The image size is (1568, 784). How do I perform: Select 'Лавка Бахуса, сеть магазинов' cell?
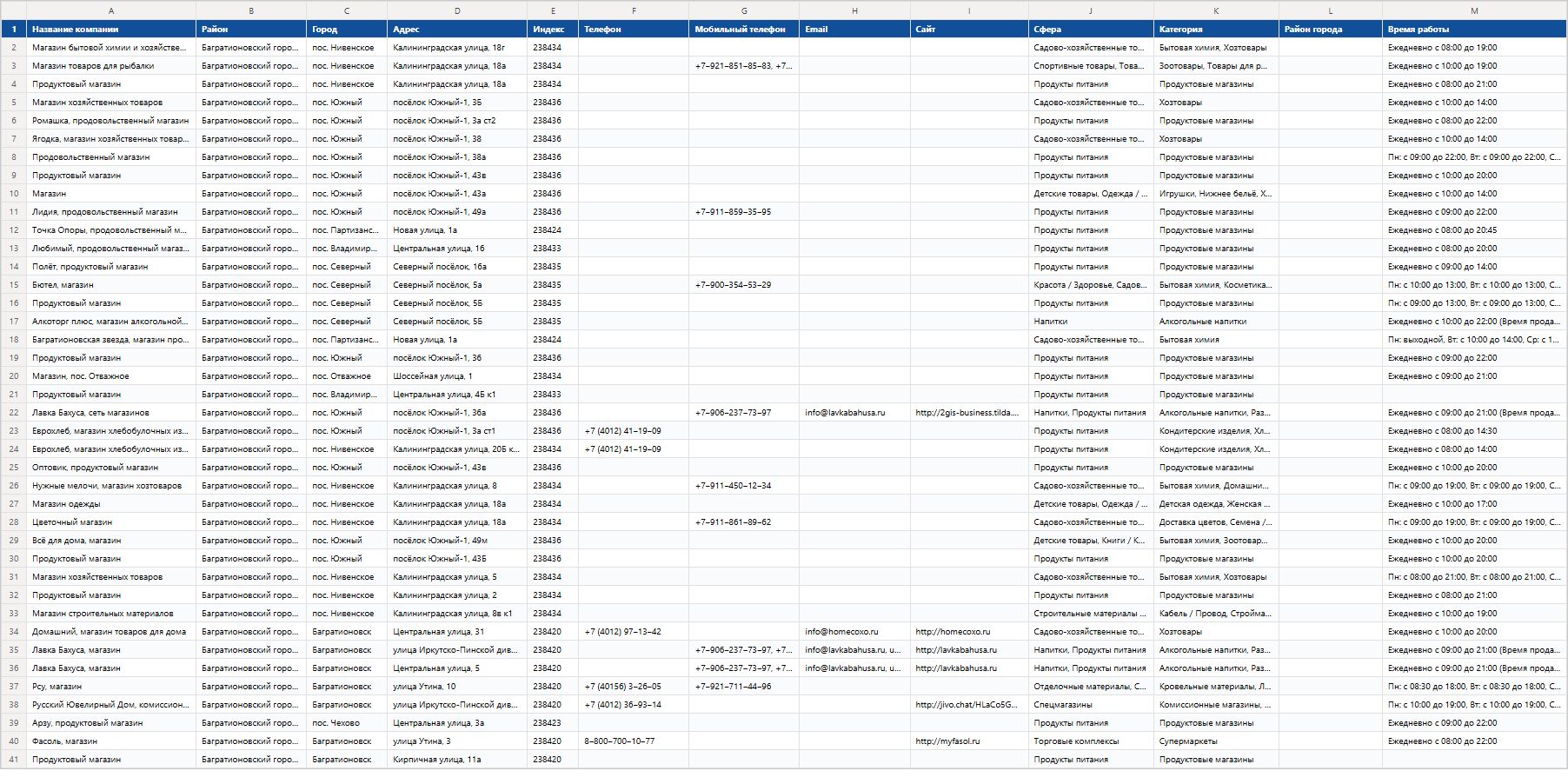111,413
